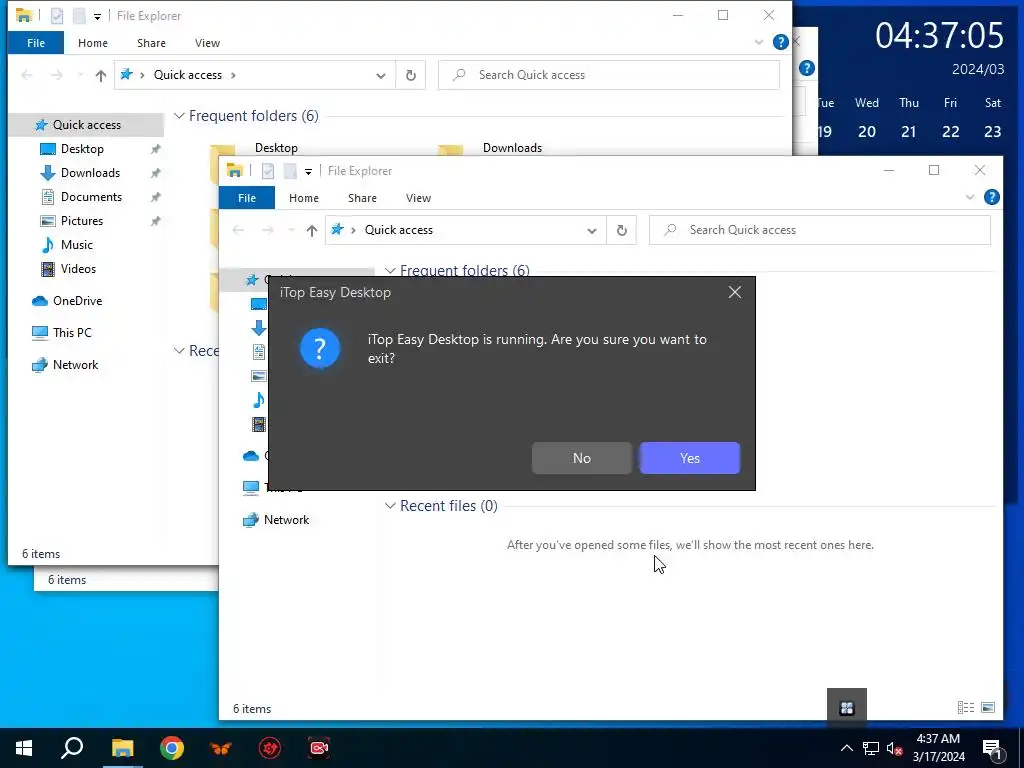Select This PC in back Explorer sidebar
Screen dimensions: 1024x768
coord(72,332)
